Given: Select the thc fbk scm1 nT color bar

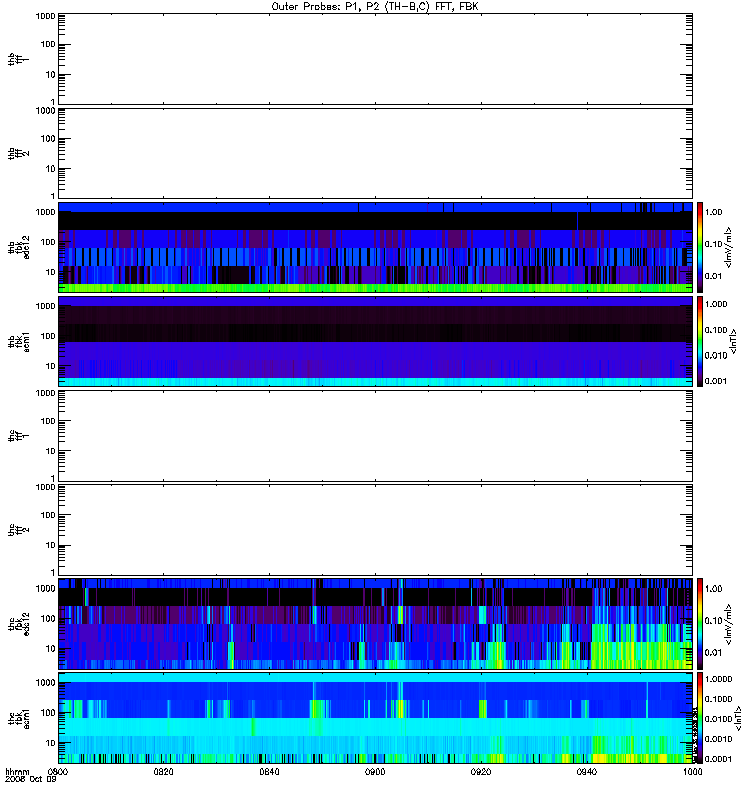Looking at the screenshot, I should pos(700,718).
